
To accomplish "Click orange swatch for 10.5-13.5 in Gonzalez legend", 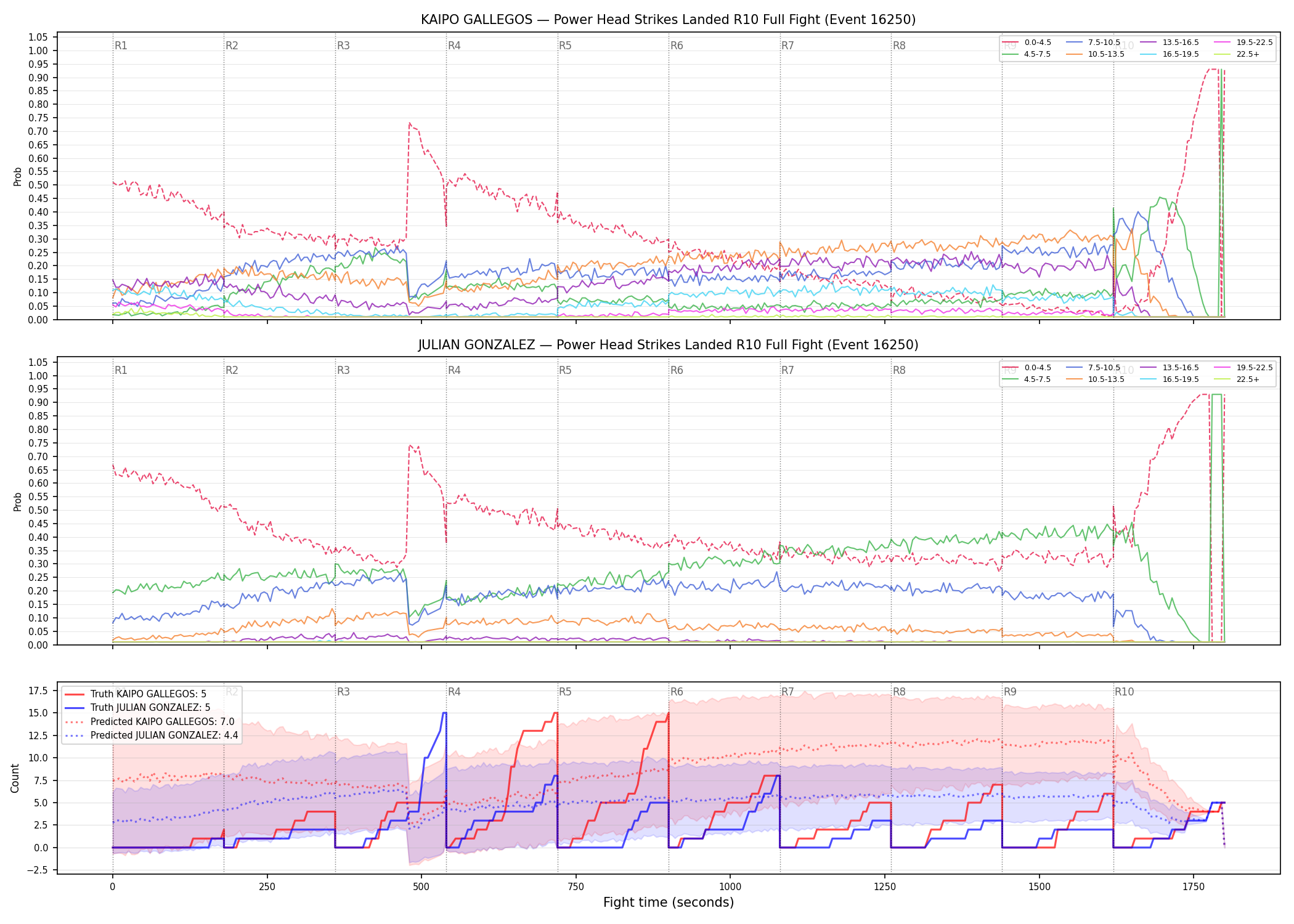I will 1074,379.
